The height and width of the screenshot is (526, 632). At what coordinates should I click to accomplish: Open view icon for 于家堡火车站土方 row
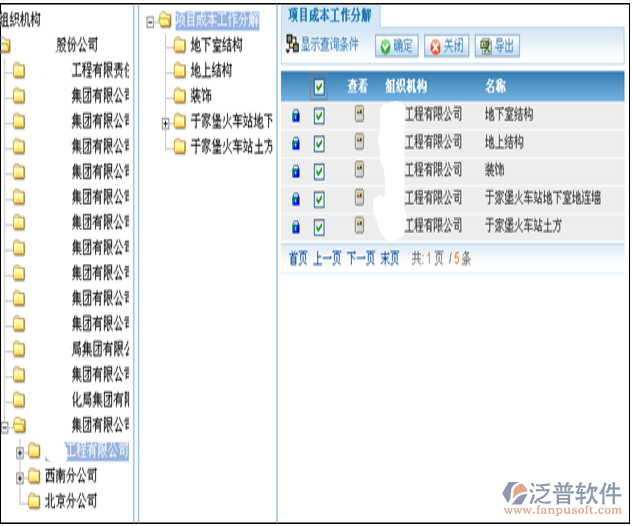click(x=359, y=225)
